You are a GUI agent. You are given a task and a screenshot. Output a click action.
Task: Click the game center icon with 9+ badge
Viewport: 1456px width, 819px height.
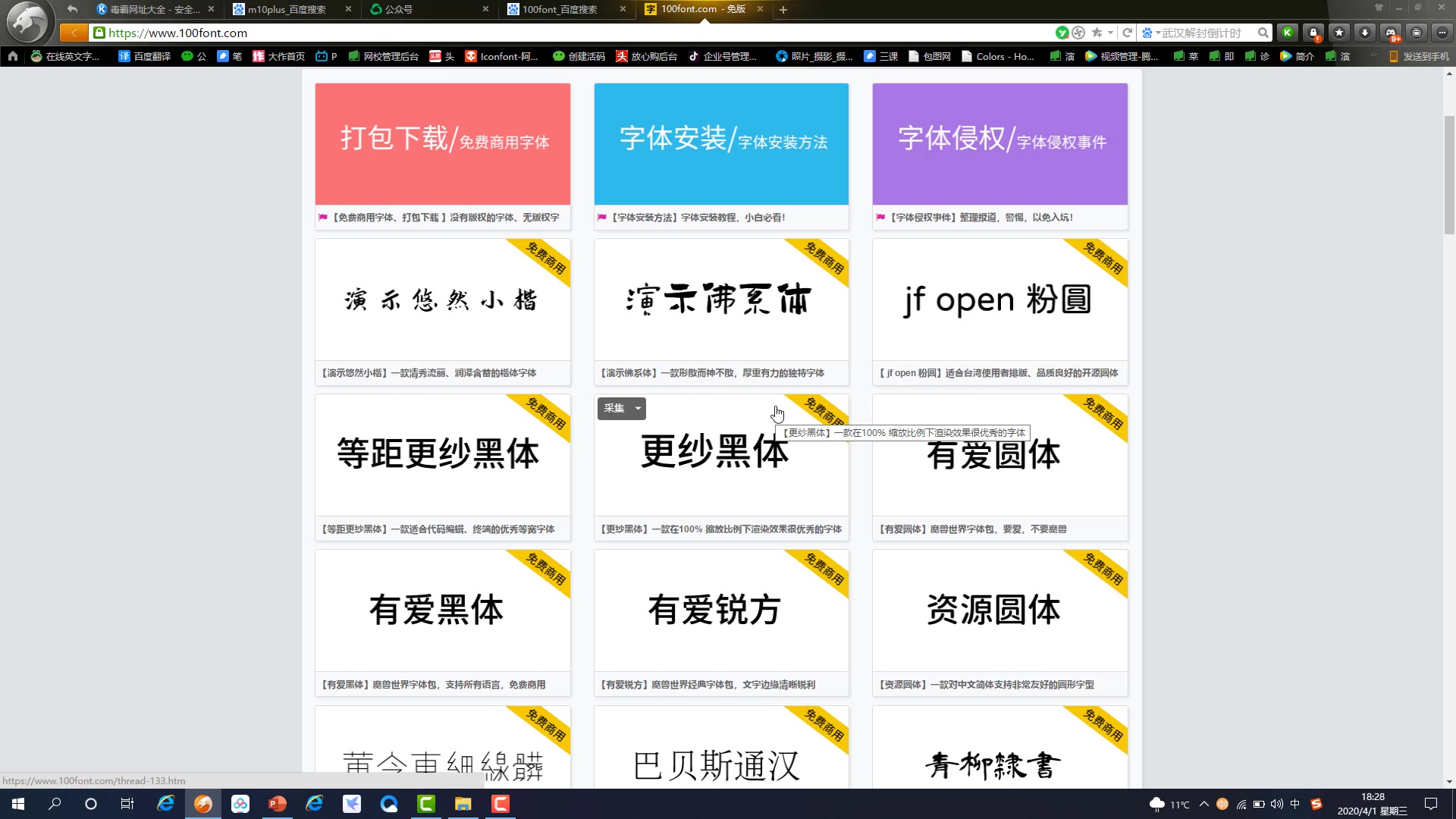[1391, 33]
